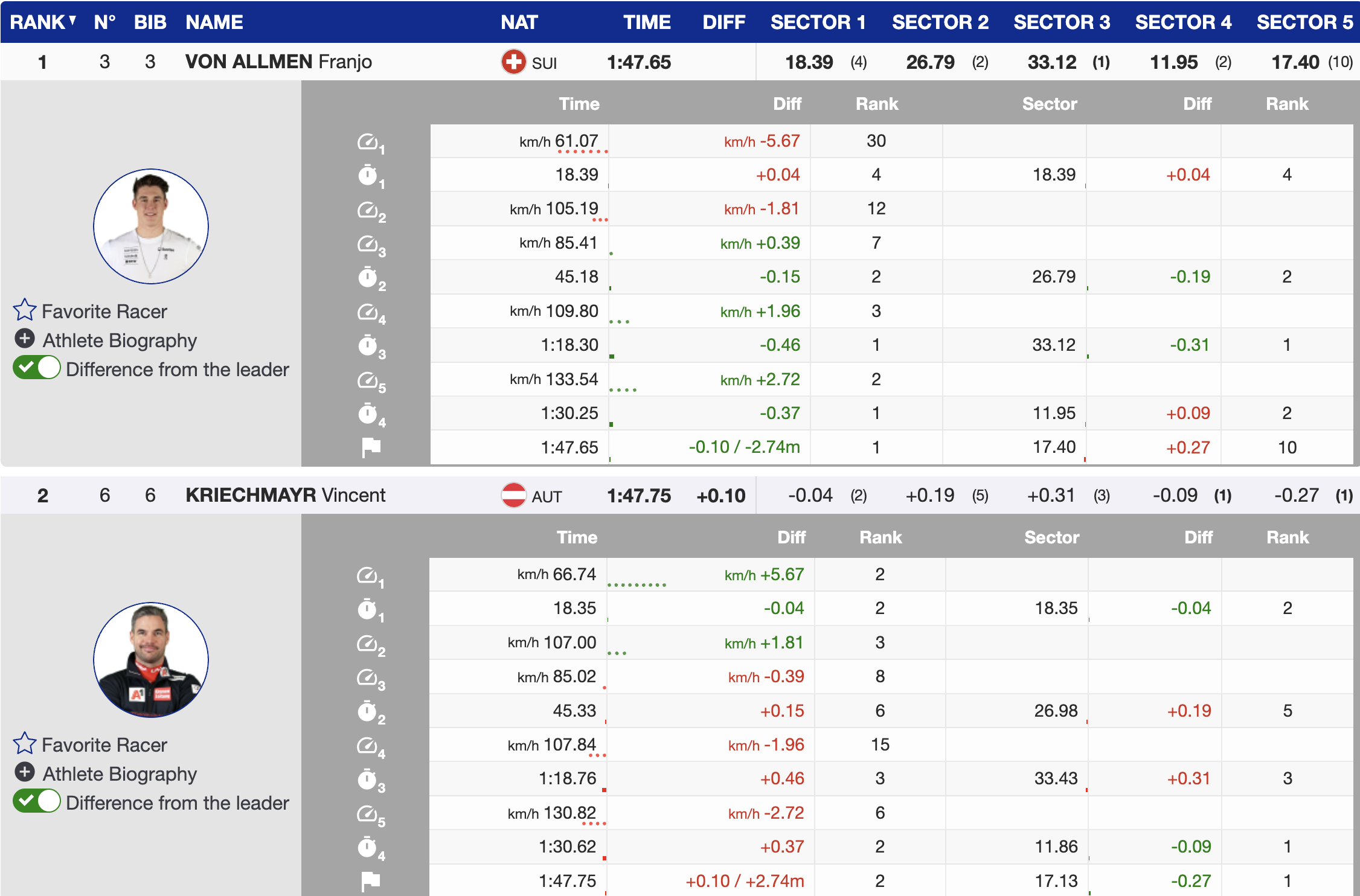Collapse the VON ALLMEN Franjo row
1360x896 pixels.
pyautogui.click(x=278, y=62)
